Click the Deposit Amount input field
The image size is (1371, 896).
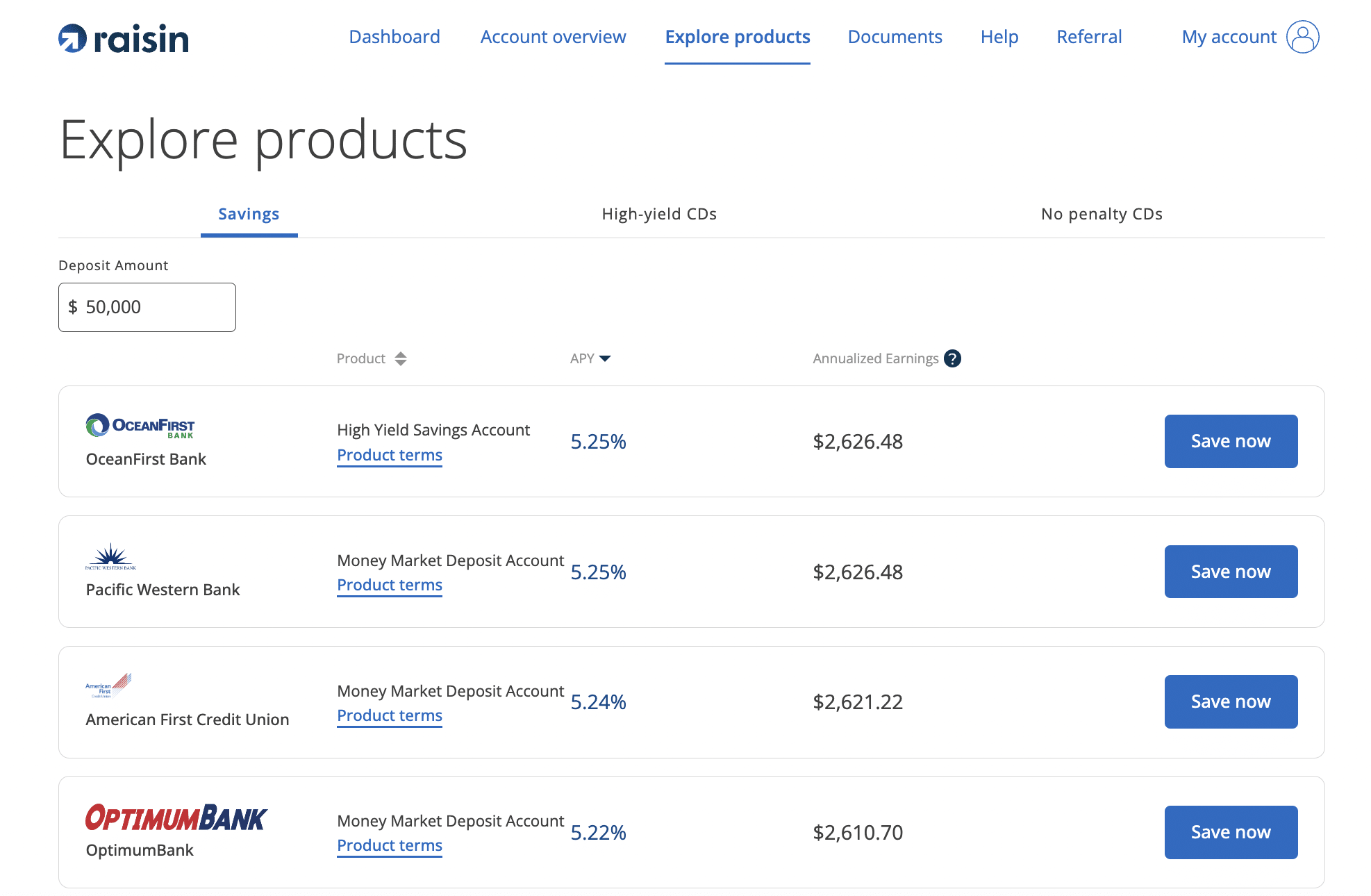147,307
